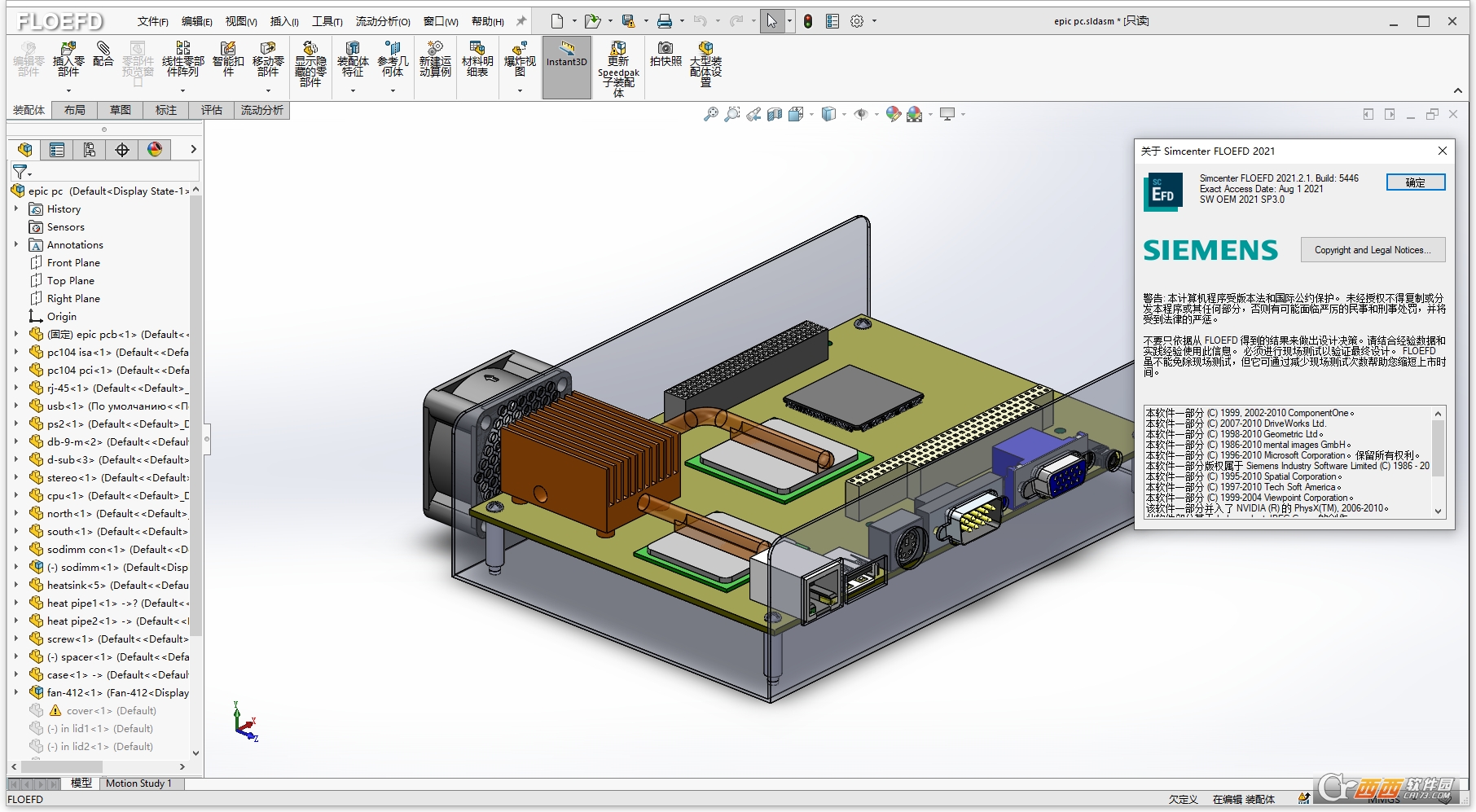The height and width of the screenshot is (812, 1476).
Task: Open the DisplayManager colored ball tab
Action: click(x=155, y=149)
